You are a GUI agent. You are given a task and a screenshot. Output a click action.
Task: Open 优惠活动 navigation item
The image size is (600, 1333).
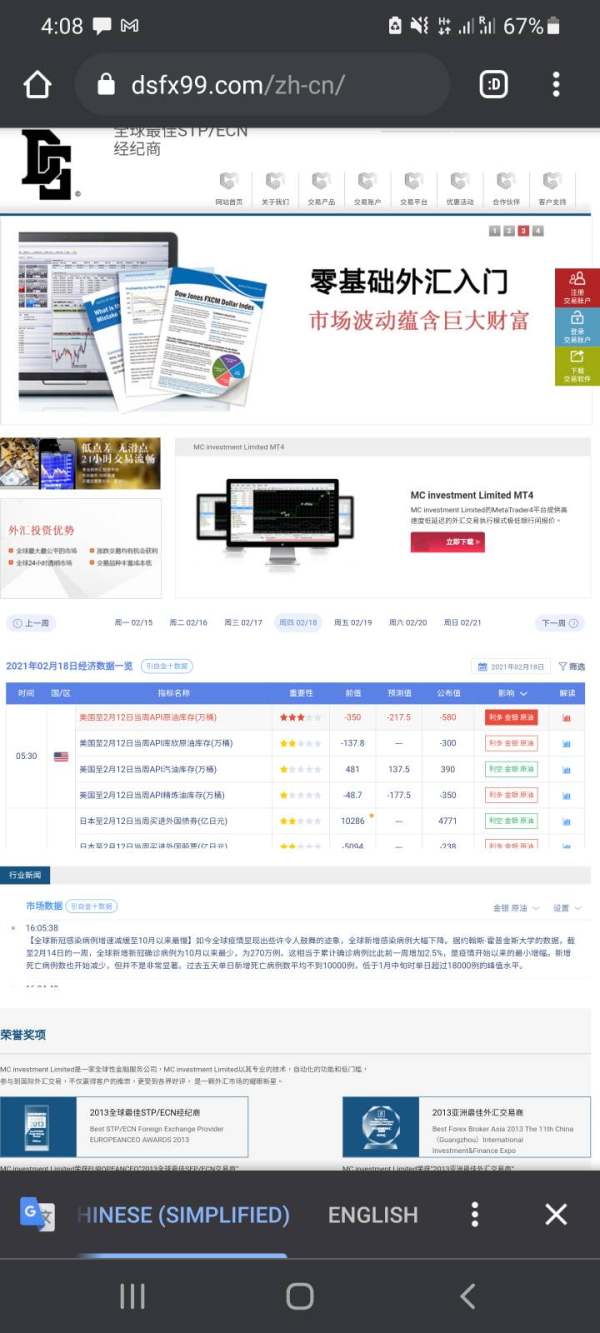pyautogui.click(x=460, y=189)
